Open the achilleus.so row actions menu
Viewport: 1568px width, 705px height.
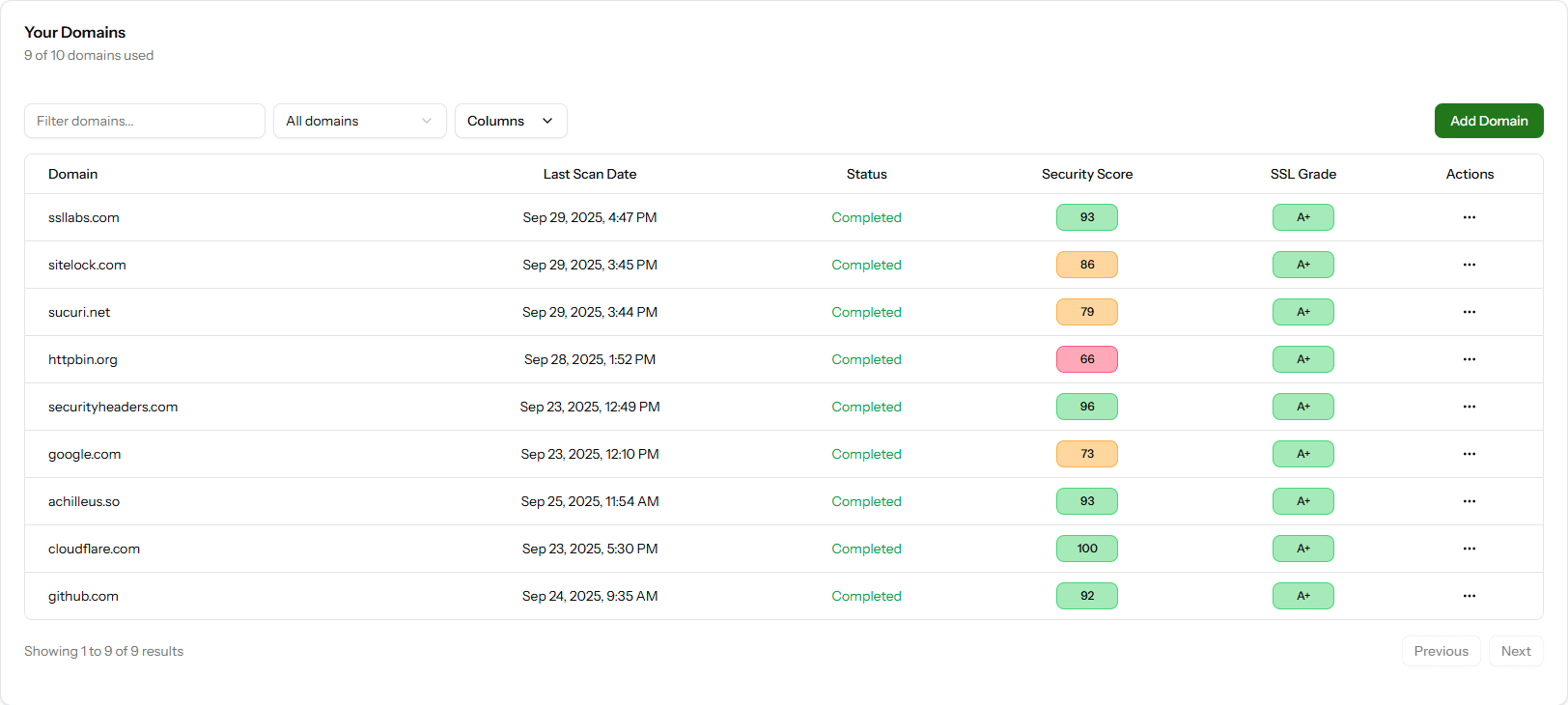(1469, 501)
